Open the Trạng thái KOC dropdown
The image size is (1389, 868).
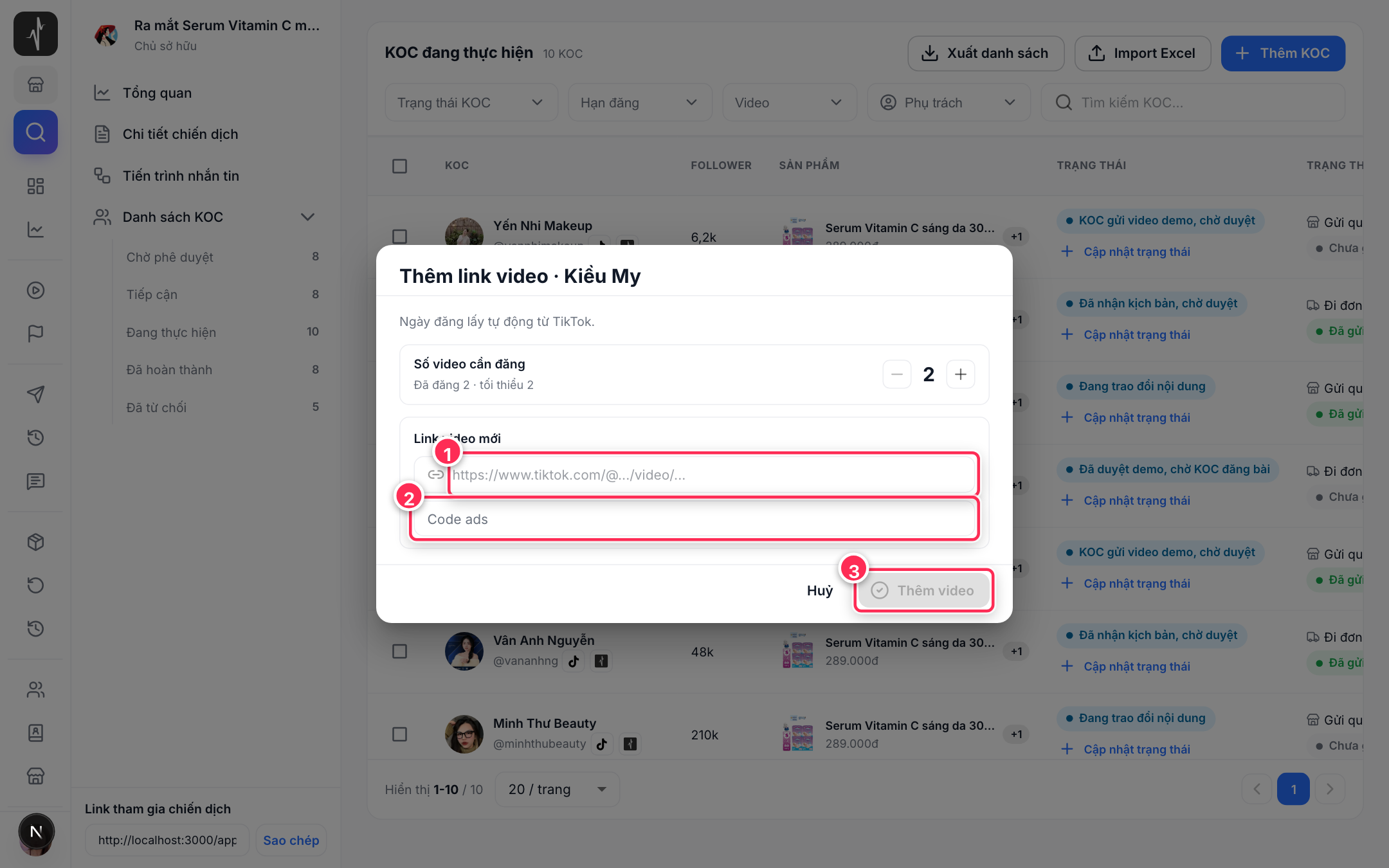471,103
